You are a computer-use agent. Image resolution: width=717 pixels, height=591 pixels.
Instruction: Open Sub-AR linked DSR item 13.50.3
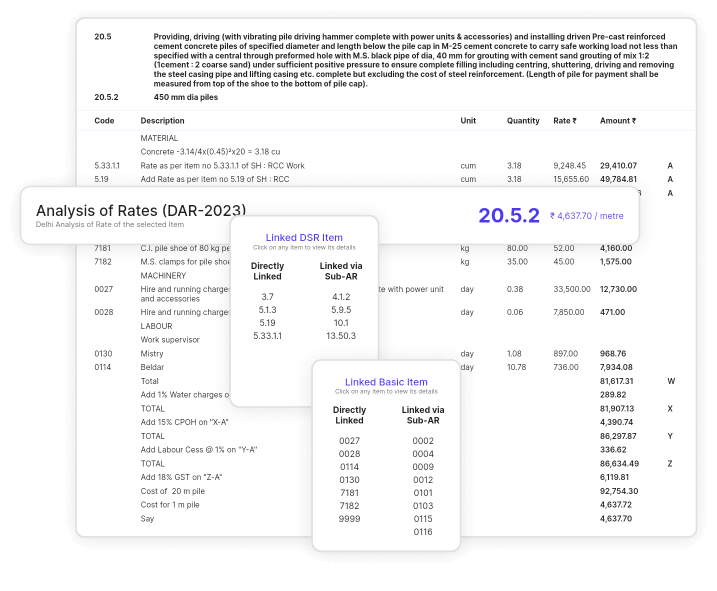pos(341,336)
